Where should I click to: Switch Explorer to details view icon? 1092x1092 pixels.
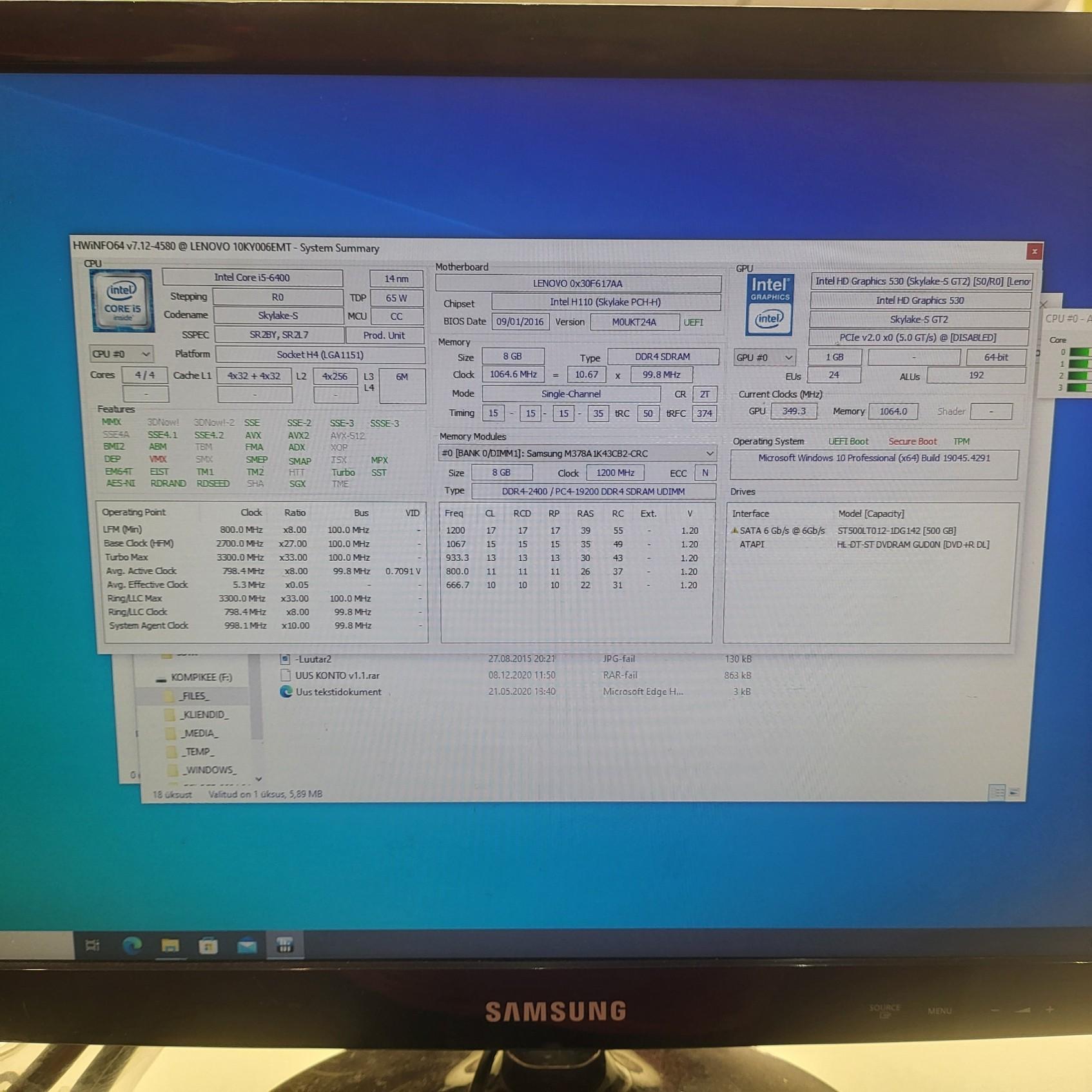click(x=997, y=792)
